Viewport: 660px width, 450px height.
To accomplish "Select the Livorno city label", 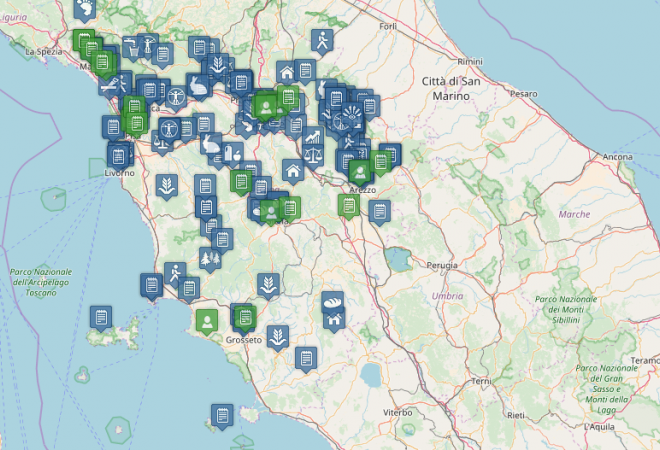I will pyautogui.click(x=120, y=173).
